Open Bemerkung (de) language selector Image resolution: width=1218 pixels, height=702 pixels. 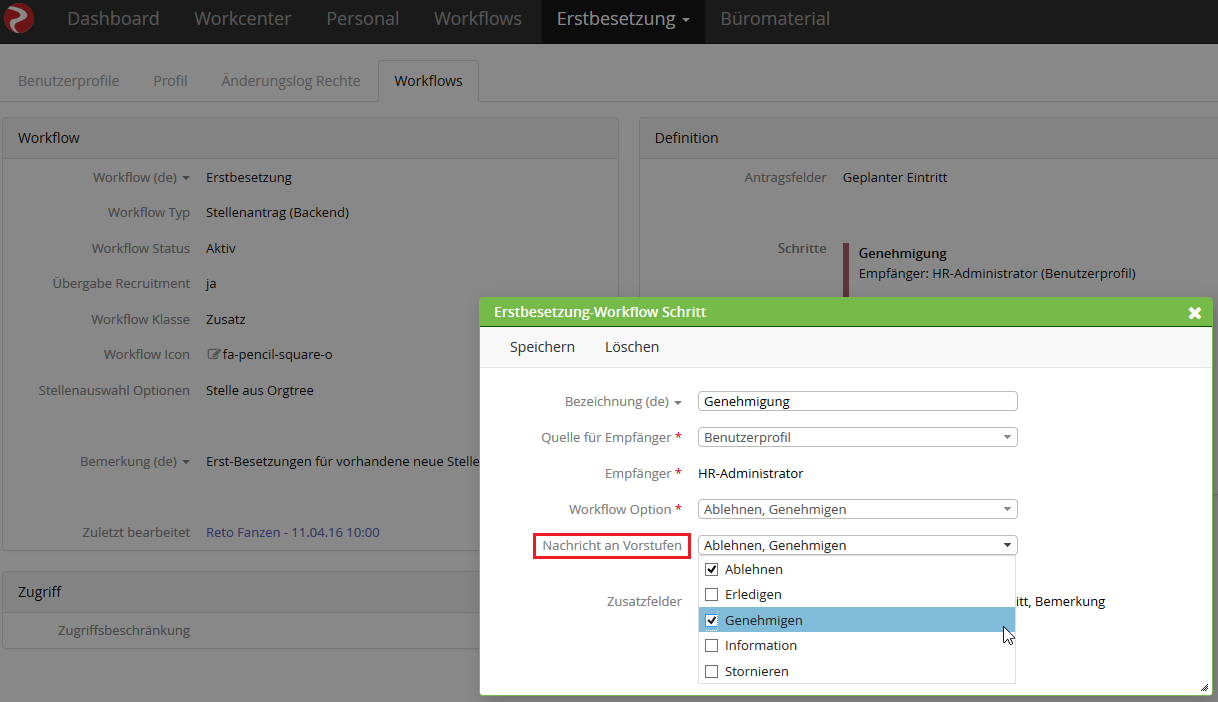186,462
